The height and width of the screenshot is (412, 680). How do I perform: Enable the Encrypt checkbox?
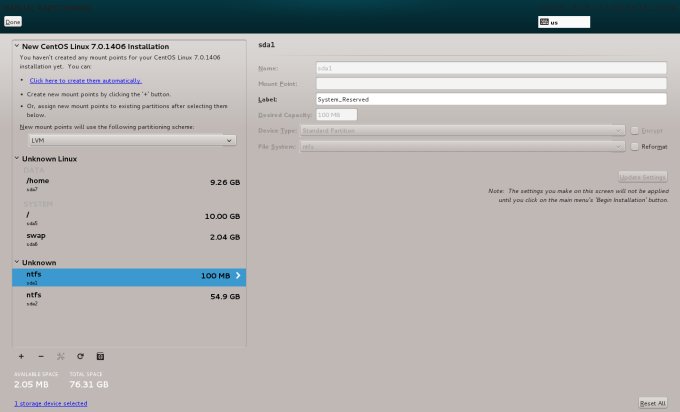click(x=634, y=131)
